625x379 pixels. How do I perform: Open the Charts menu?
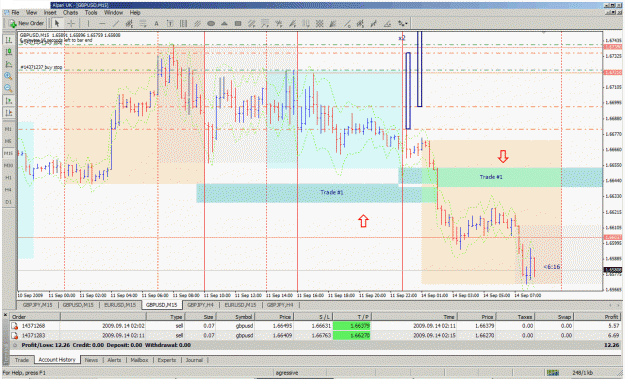point(71,12)
